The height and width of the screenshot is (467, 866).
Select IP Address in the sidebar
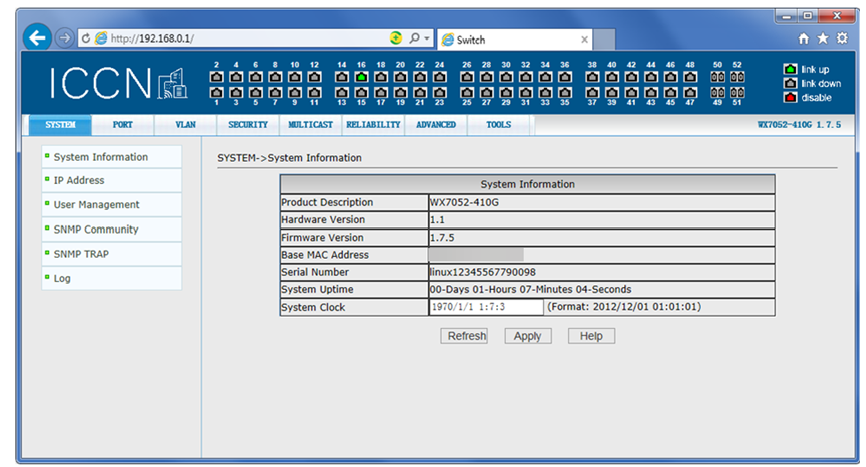(x=79, y=181)
